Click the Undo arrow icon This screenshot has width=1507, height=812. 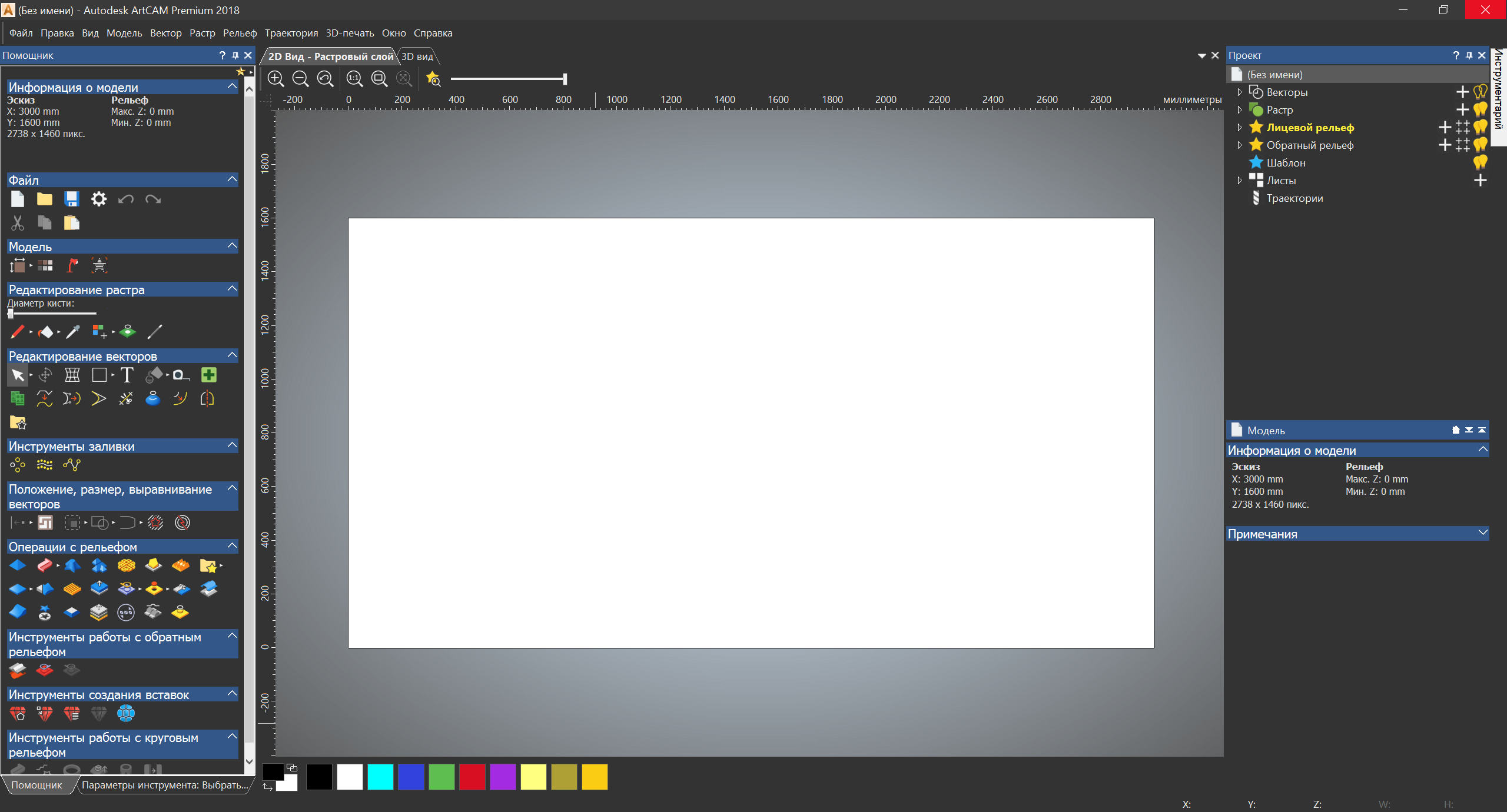click(x=125, y=199)
